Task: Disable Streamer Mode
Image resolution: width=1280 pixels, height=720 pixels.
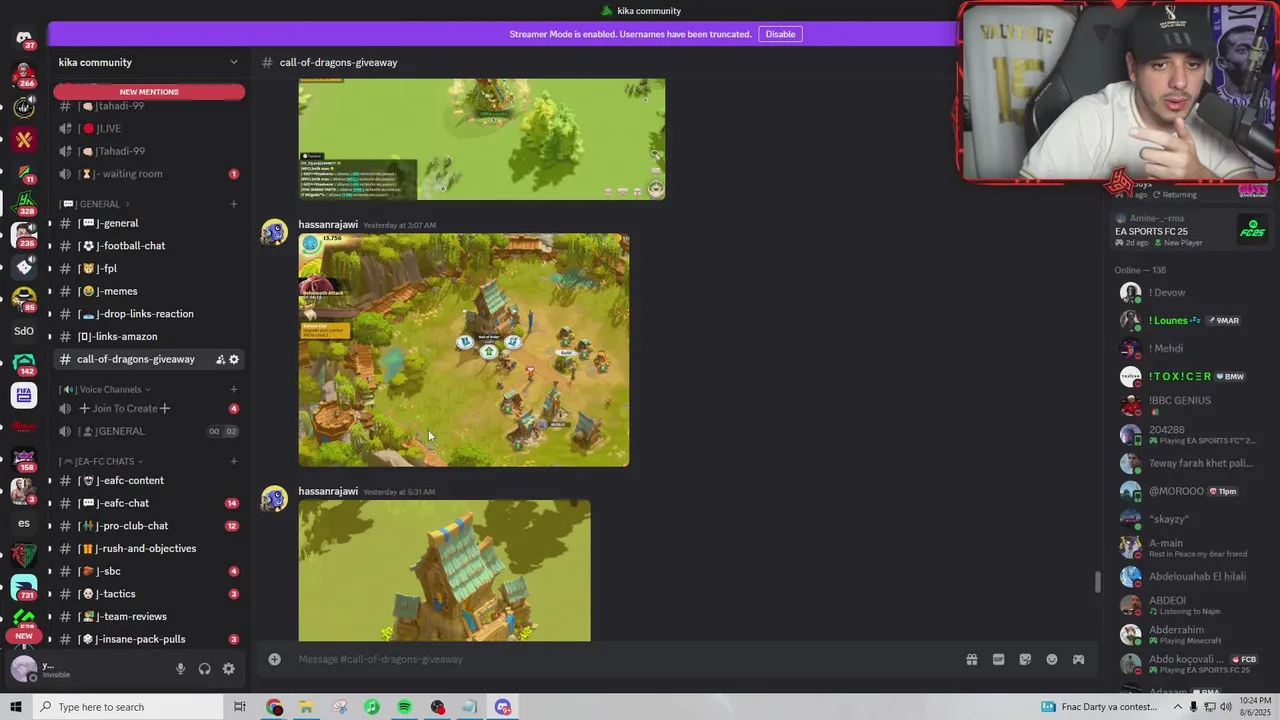Action: tap(780, 34)
